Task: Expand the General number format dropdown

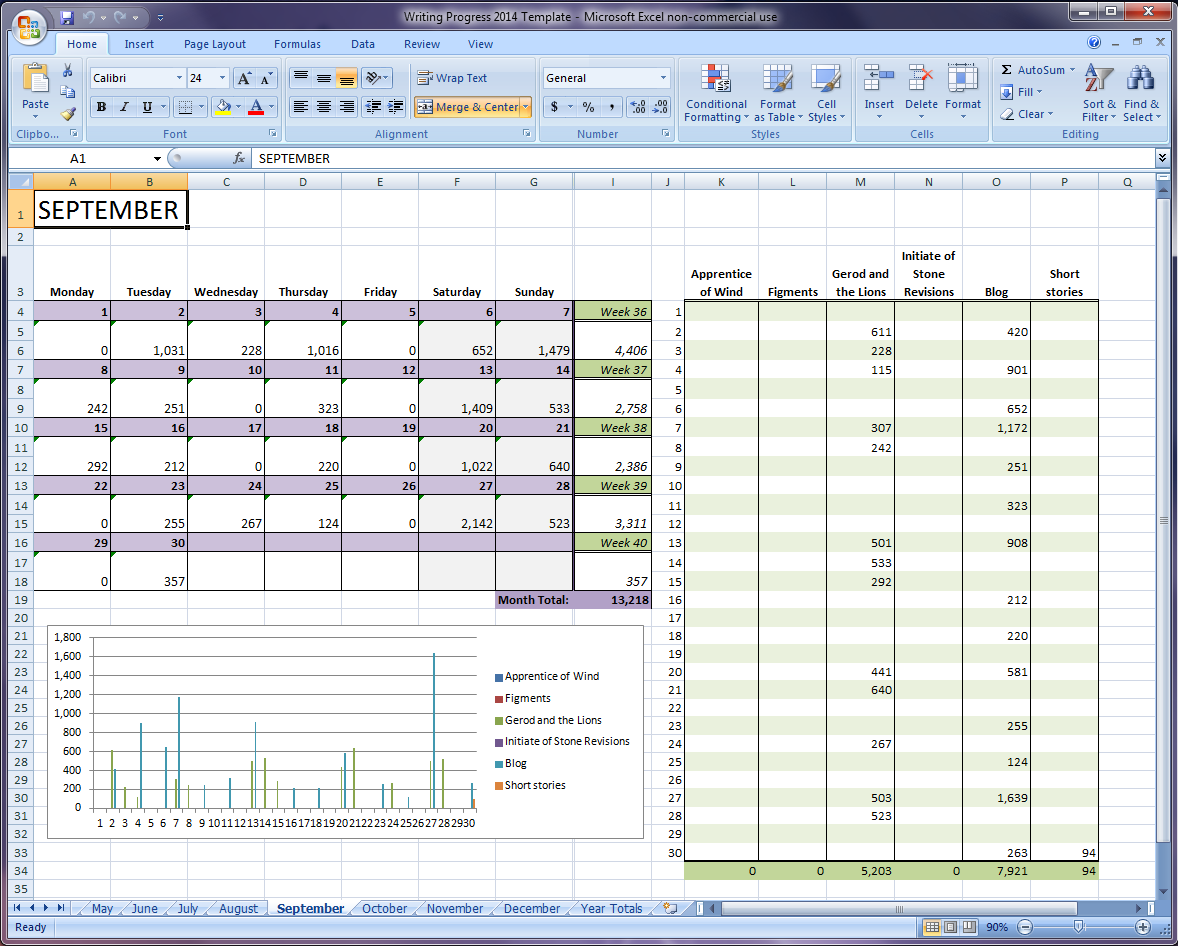Action: tap(663, 78)
